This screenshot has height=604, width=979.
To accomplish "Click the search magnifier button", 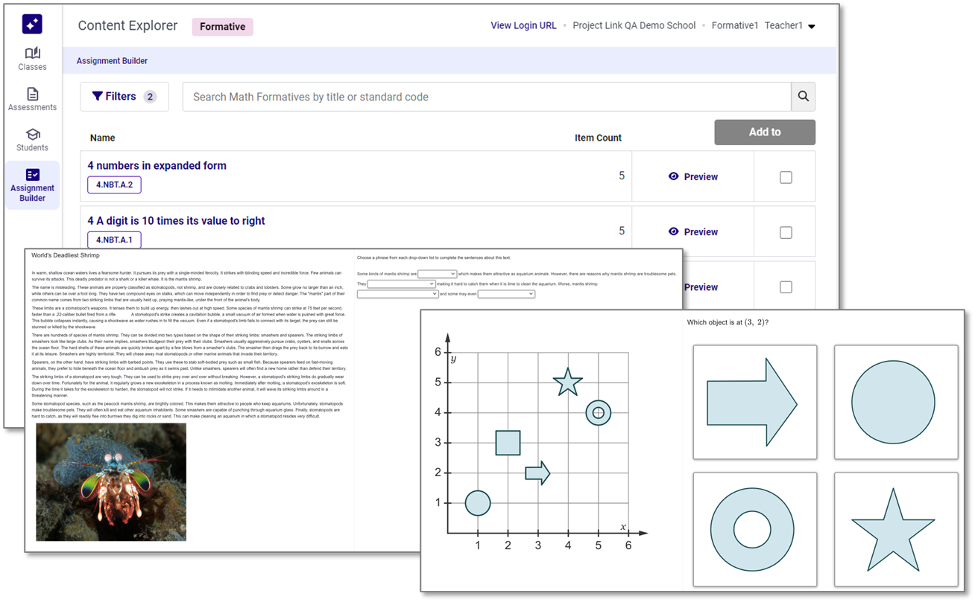I will [803, 97].
